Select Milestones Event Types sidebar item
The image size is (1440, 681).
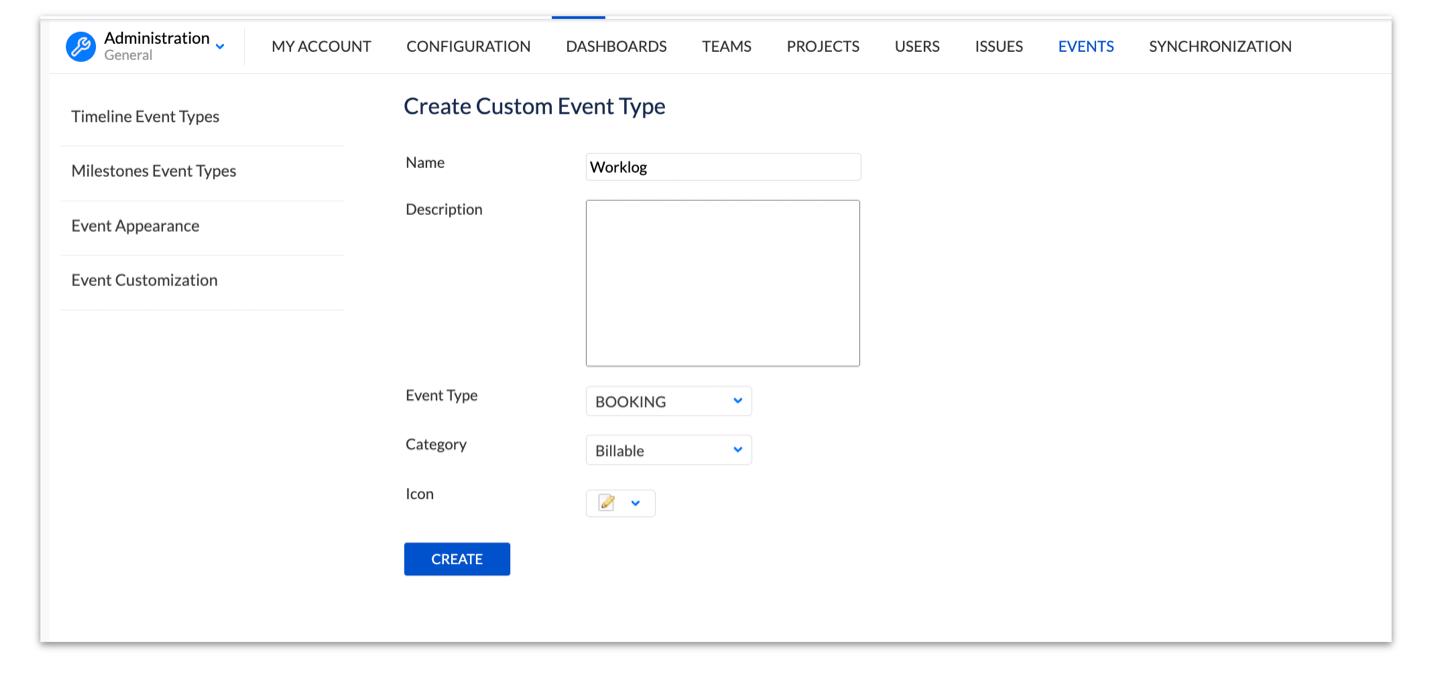[x=154, y=171]
